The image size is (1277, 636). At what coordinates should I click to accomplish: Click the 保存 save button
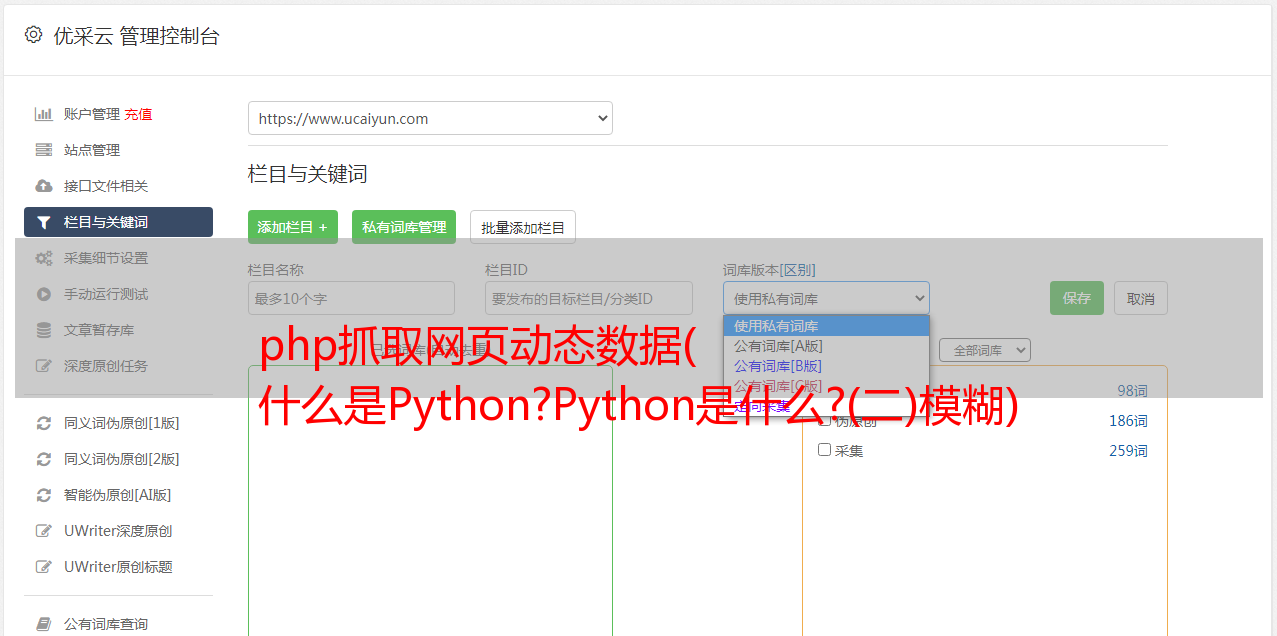click(1077, 298)
